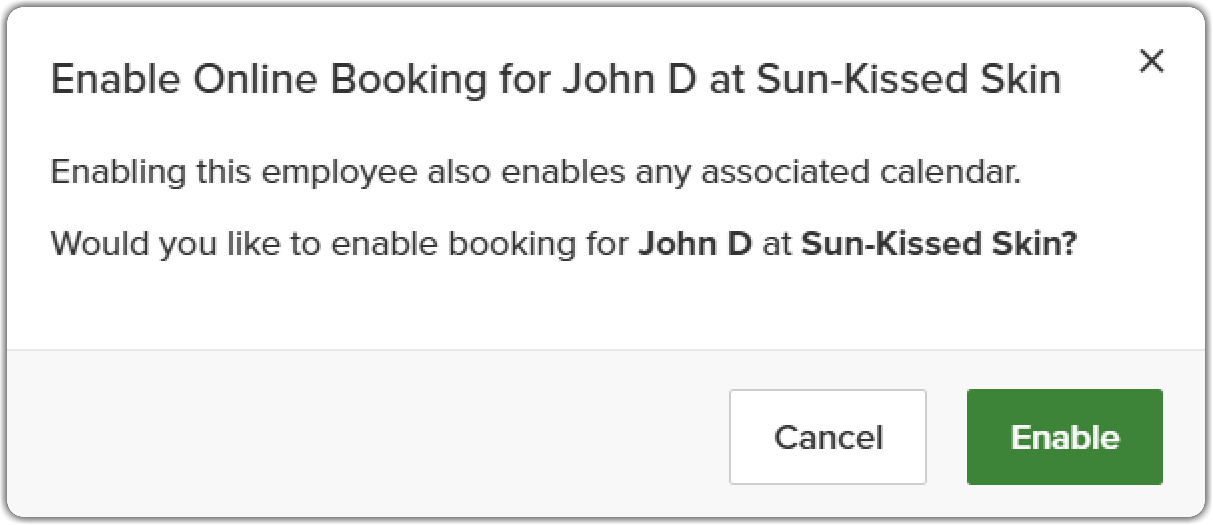Click the green Enable button

1065,437
